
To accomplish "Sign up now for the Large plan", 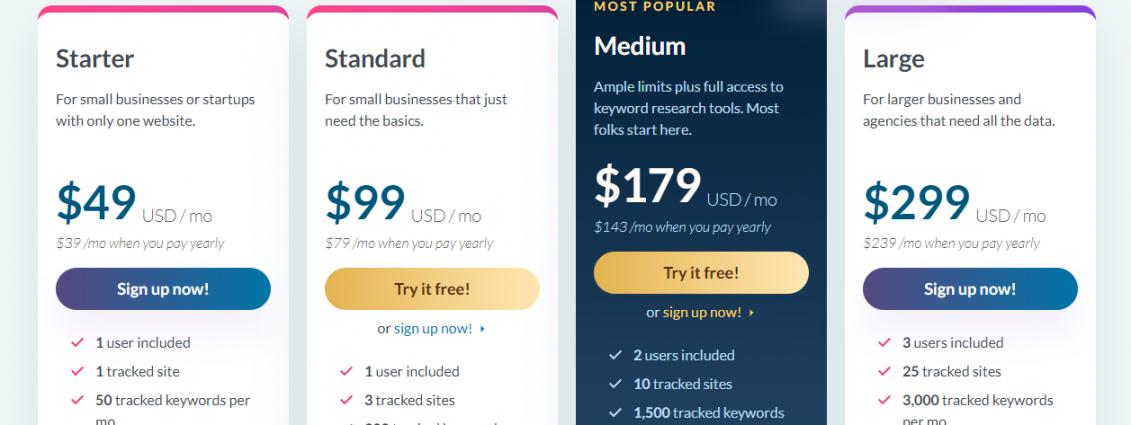I will tap(970, 289).
